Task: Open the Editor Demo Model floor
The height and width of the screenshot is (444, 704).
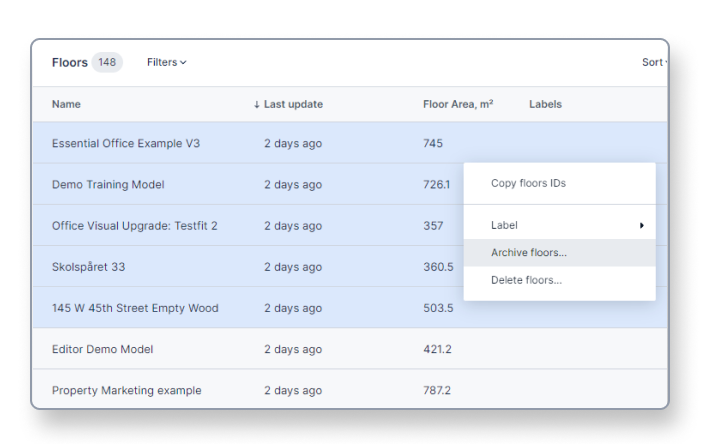Action: click(x=102, y=349)
